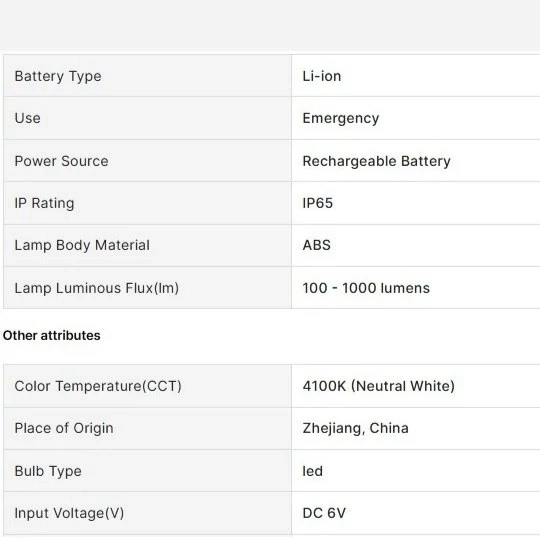The width and height of the screenshot is (540, 540).
Task: Select the DC 6V input voltage value
Action: pyautogui.click(x=324, y=513)
